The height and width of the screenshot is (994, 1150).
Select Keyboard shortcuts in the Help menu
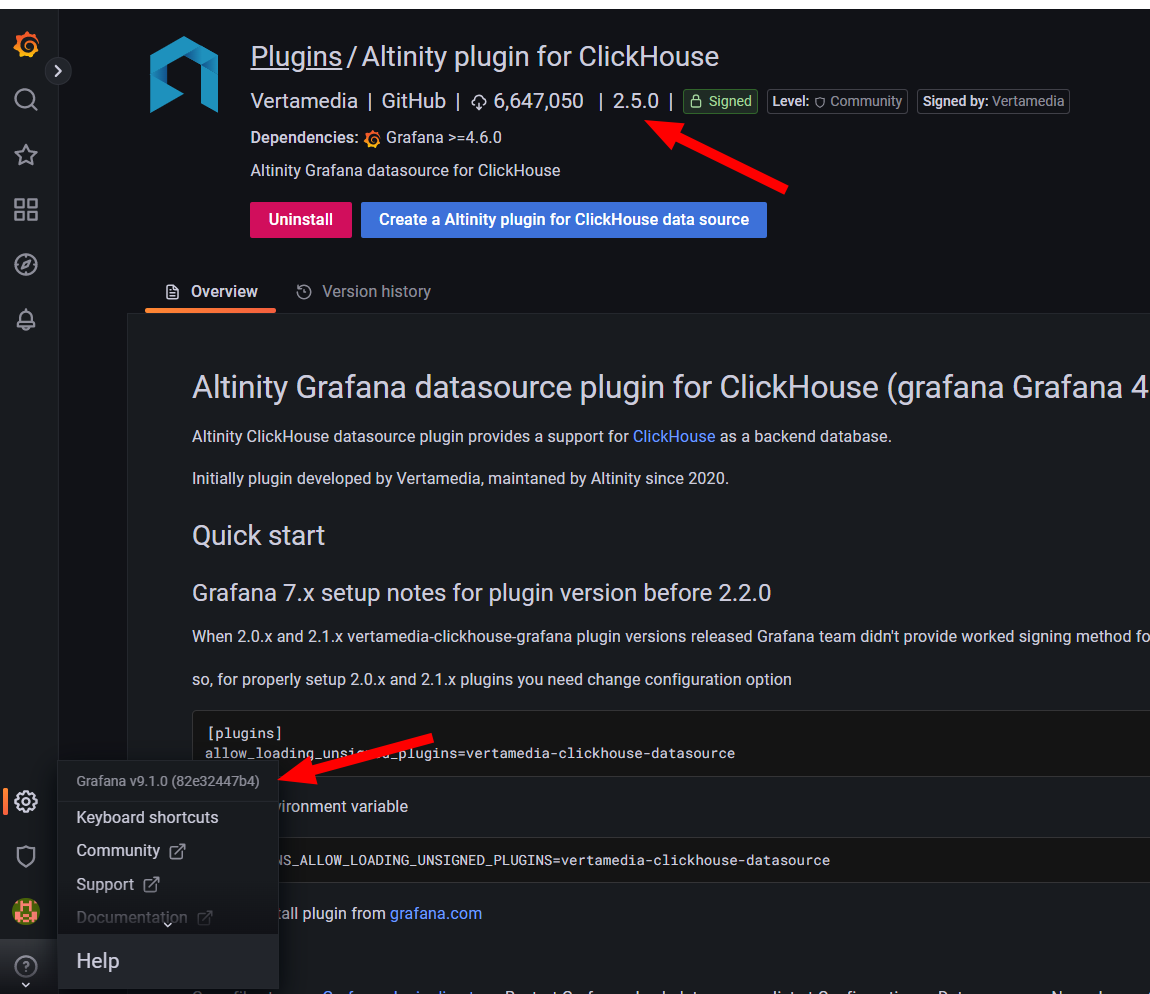pos(147,817)
